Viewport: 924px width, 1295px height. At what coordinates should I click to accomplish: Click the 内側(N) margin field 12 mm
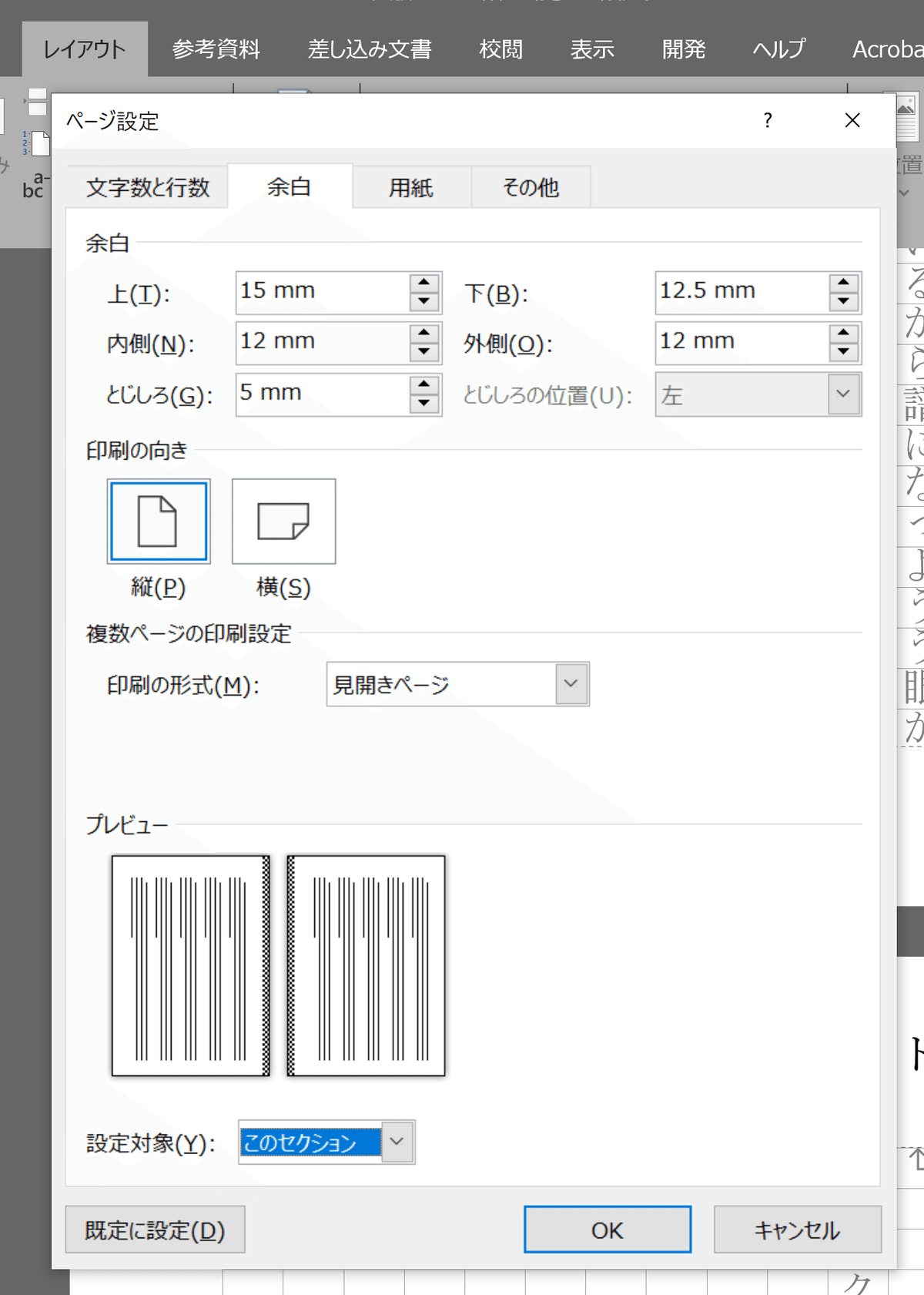pos(323,343)
